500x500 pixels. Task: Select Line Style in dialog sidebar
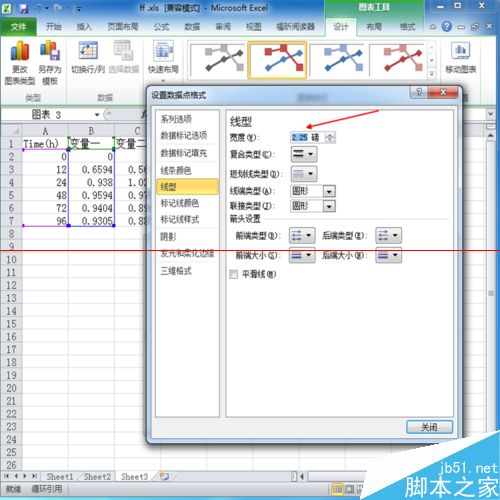tap(187, 187)
